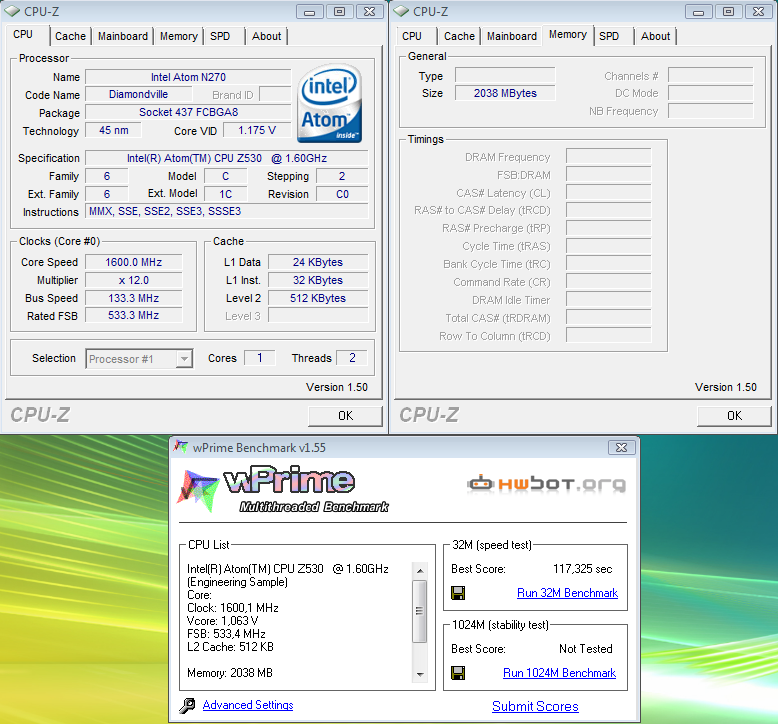This screenshot has height=724, width=778.
Task: Open About tab in right CPU-Z window
Action: [655, 36]
